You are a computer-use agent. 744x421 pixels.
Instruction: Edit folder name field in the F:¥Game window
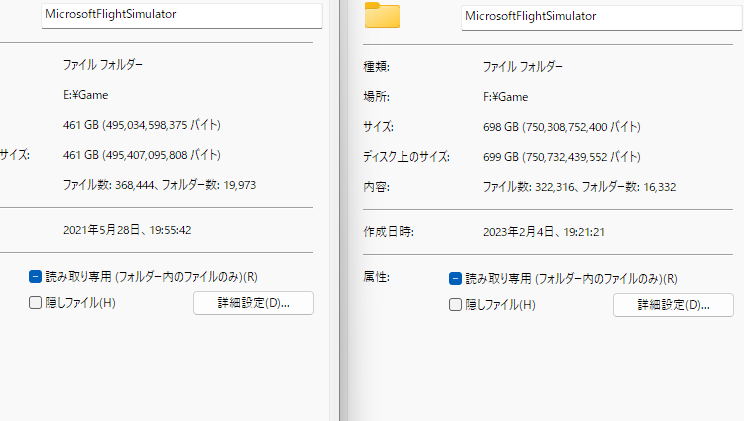[x=602, y=17]
